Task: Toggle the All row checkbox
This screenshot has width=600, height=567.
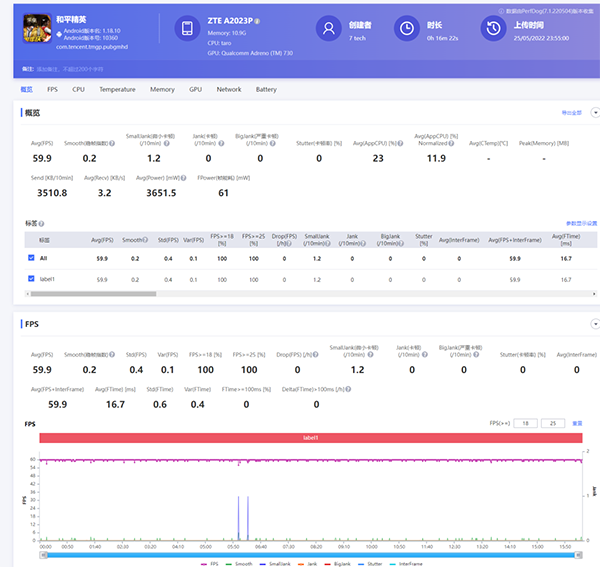Action: pyautogui.click(x=32, y=258)
